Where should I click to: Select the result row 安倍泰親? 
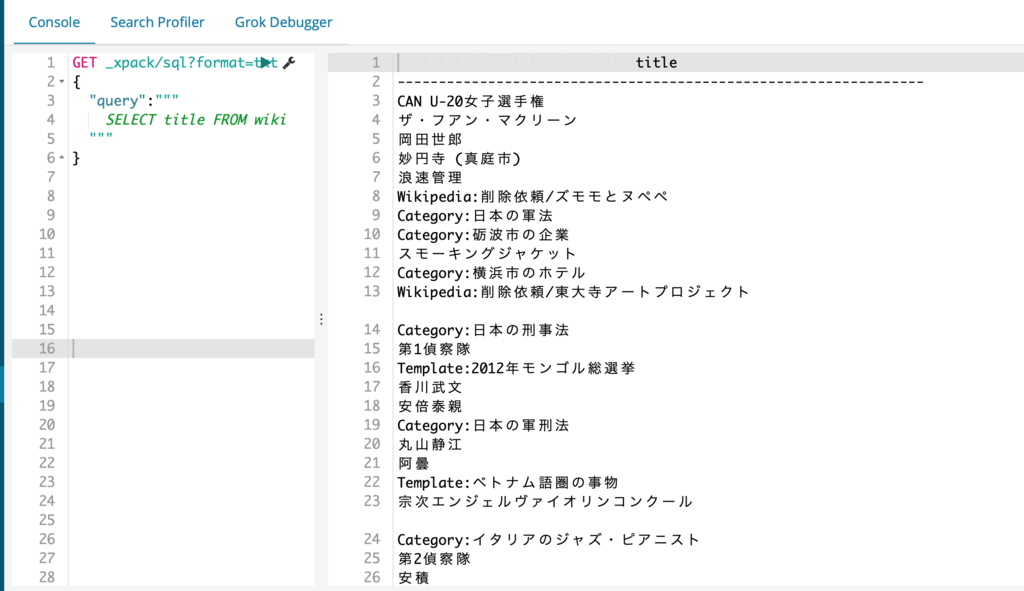pyautogui.click(x=430, y=406)
